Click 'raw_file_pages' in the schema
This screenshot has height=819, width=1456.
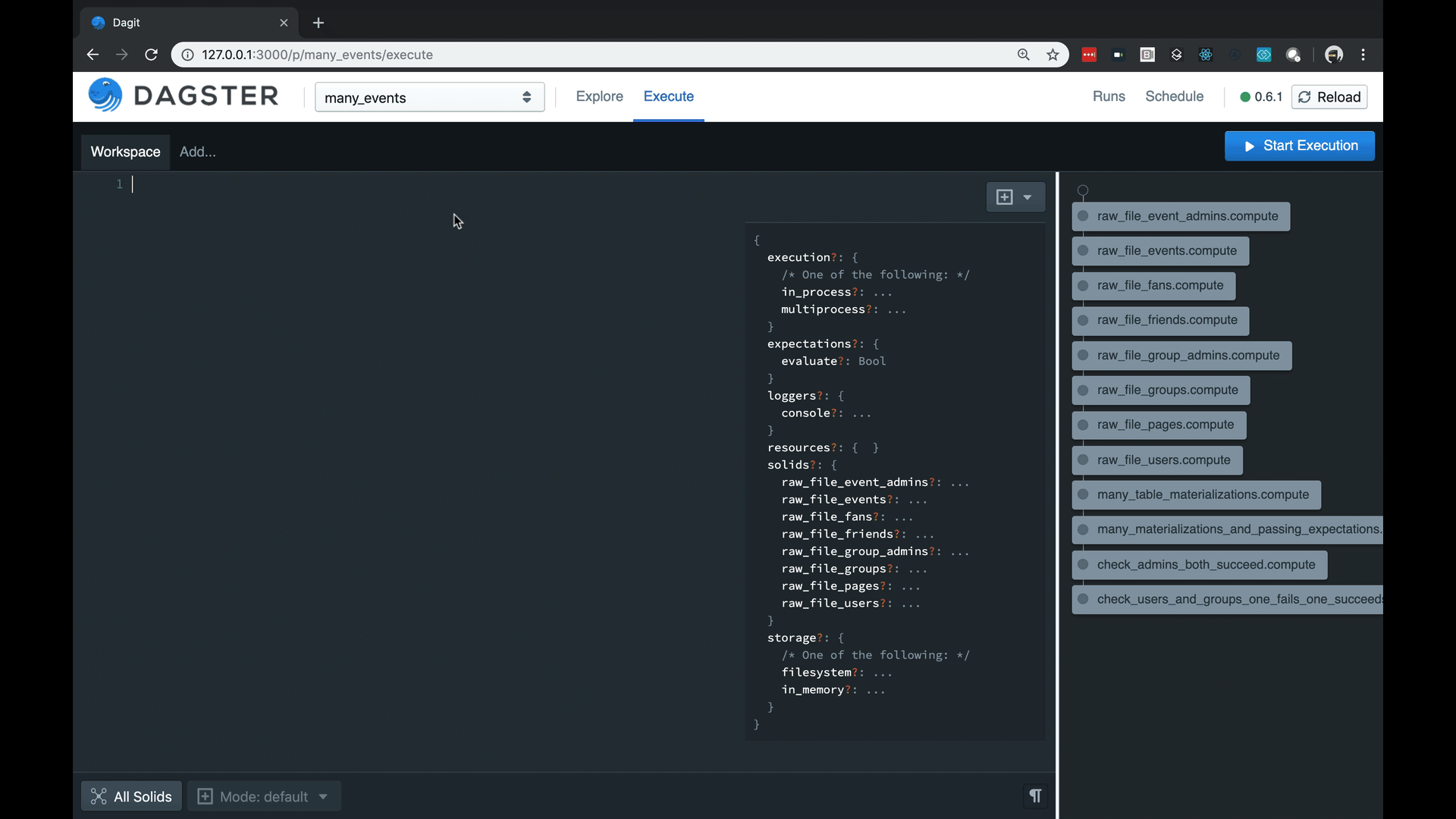pos(830,586)
